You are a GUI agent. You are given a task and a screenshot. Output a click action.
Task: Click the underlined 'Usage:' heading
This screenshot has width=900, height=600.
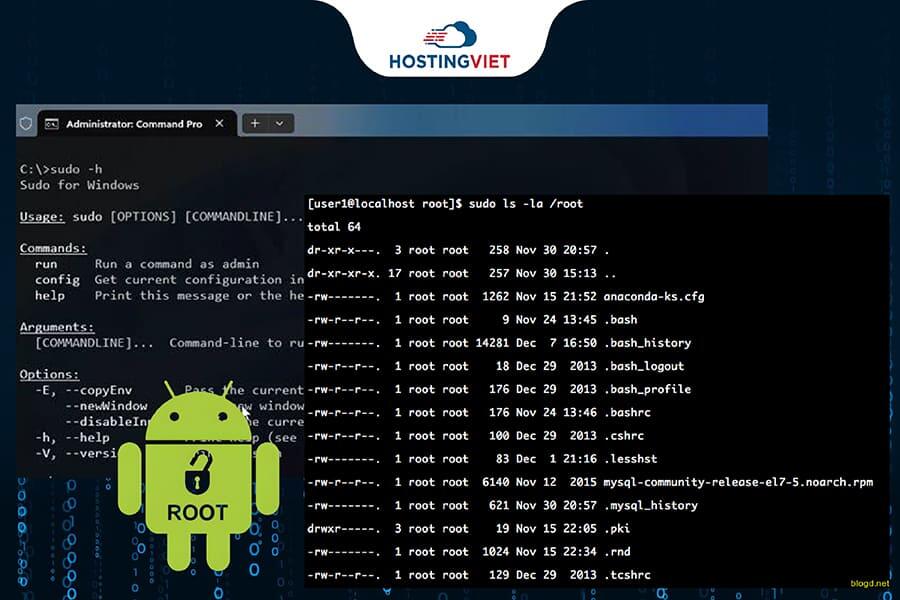point(42,216)
